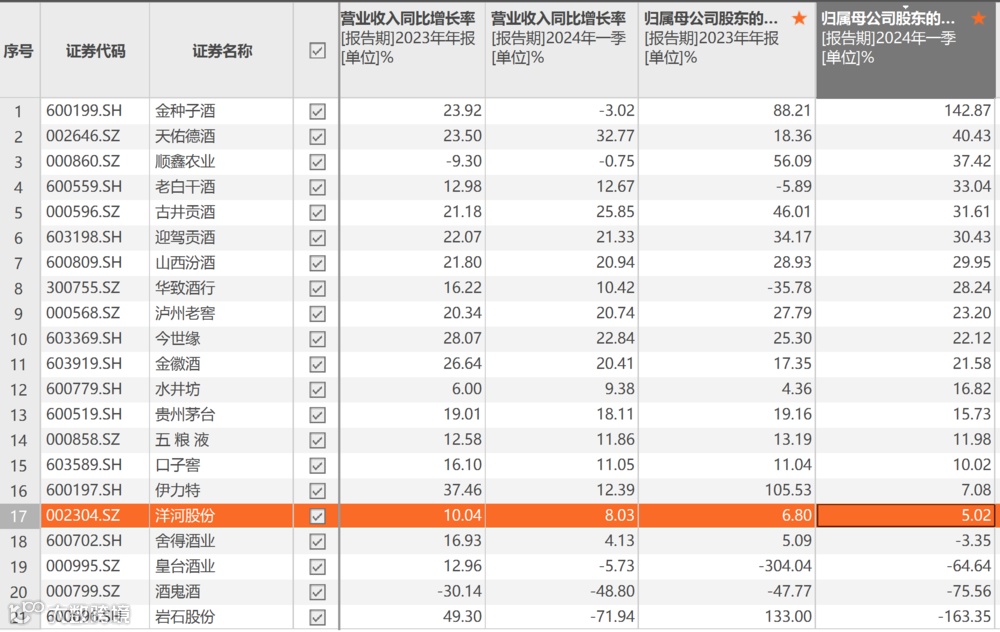Toggle the select-all checkbox in header
Image resolution: width=1000 pixels, height=632 pixels.
tap(317, 50)
